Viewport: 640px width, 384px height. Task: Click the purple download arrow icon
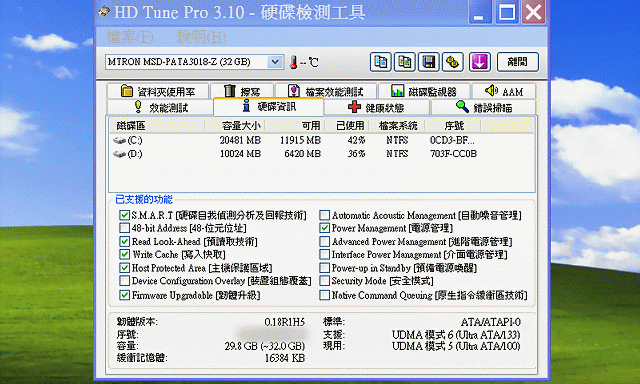pyautogui.click(x=480, y=62)
